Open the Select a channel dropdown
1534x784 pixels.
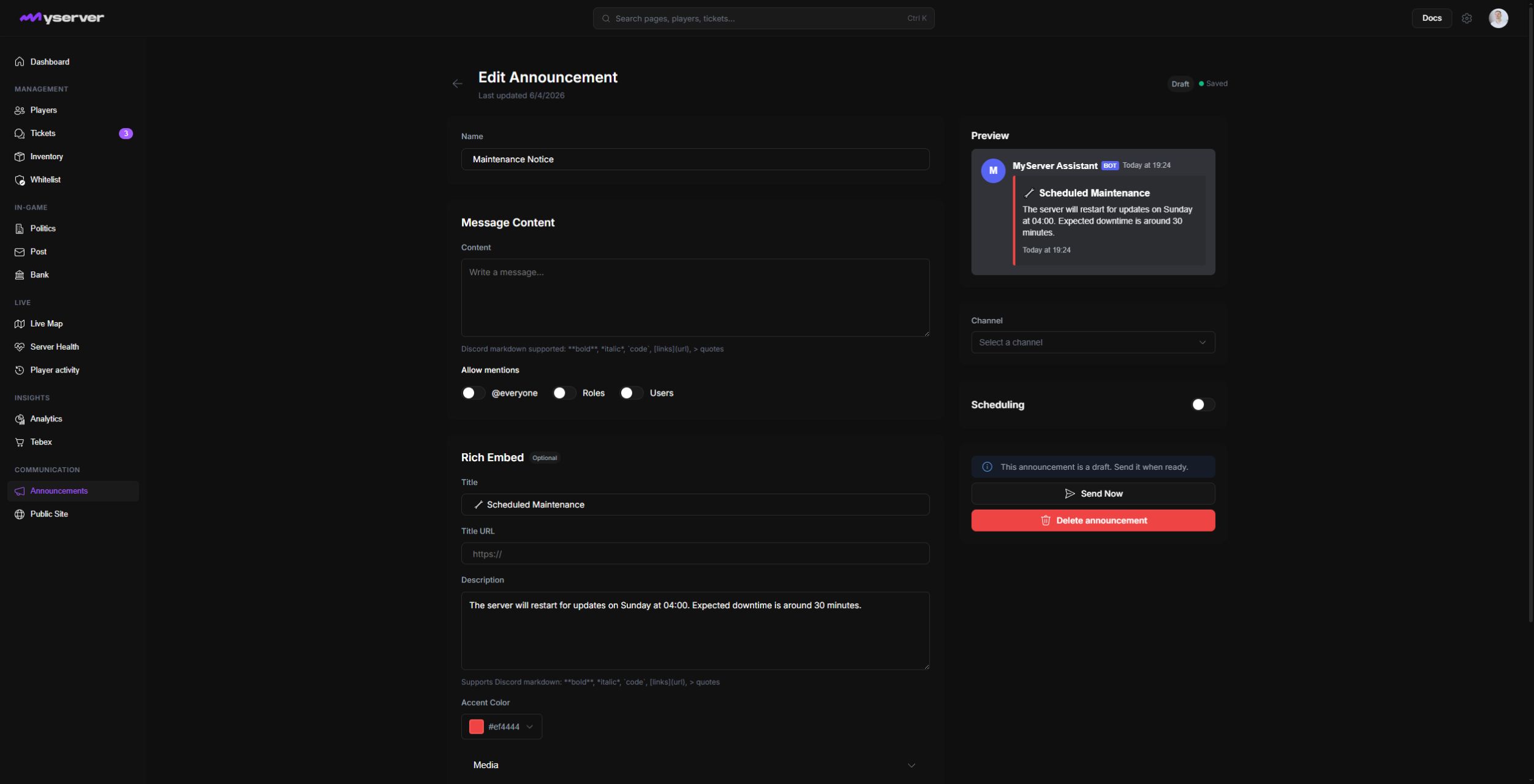click(x=1093, y=342)
